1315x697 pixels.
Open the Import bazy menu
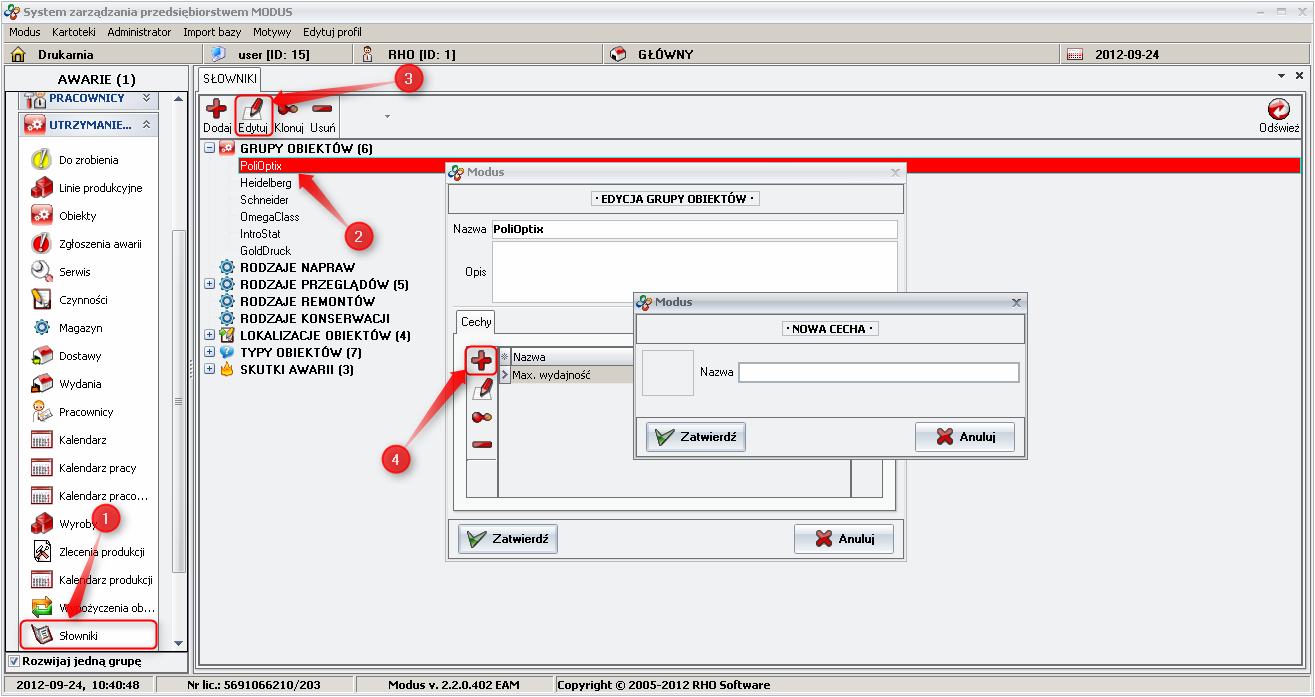tap(212, 32)
